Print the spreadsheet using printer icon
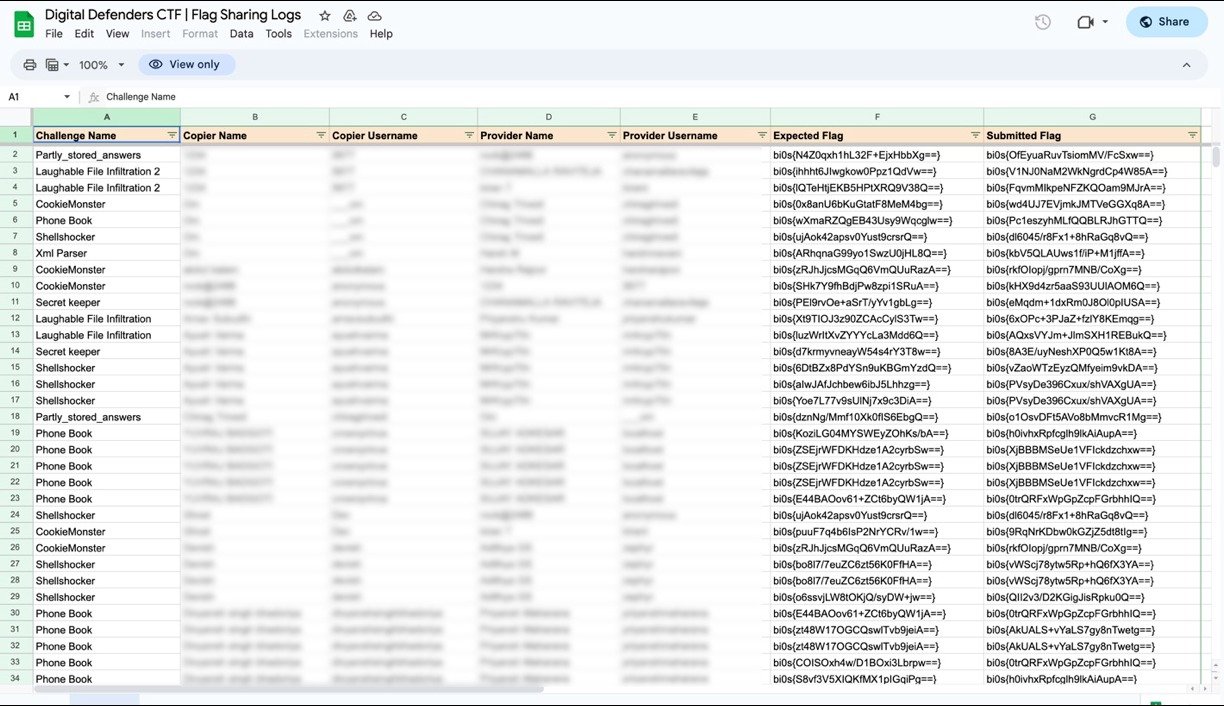 click(30, 65)
